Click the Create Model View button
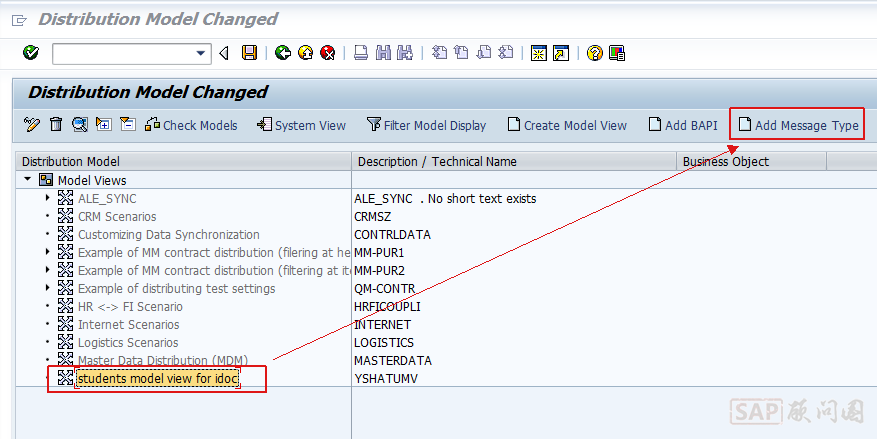Image resolution: width=877 pixels, height=439 pixels. pyautogui.click(x=567, y=125)
